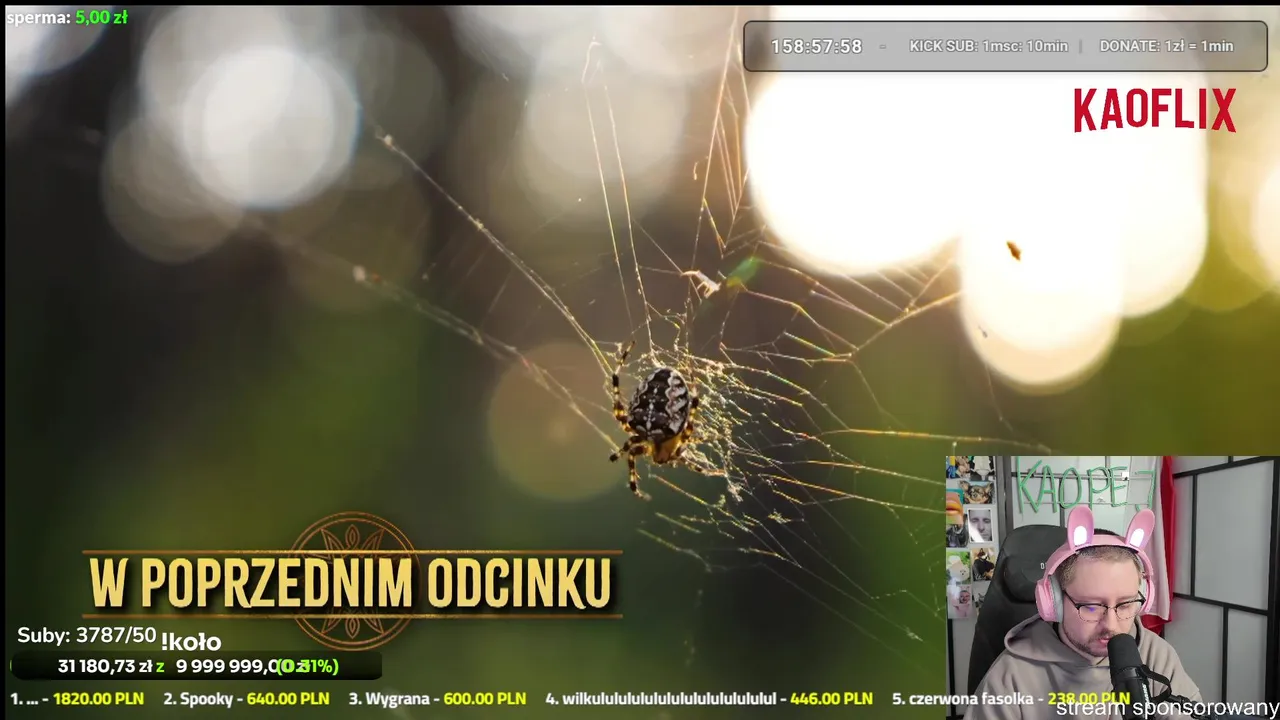This screenshot has width=1280, height=720.
Task: Click the 1820.00 PLN top donor entry
Action: click(x=77, y=699)
